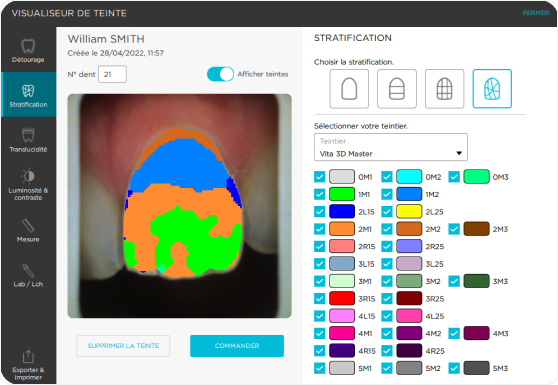This screenshot has height=385, width=558.
Task: Choose the detailed mosaic stratification icon
Action: pyautogui.click(x=492, y=89)
